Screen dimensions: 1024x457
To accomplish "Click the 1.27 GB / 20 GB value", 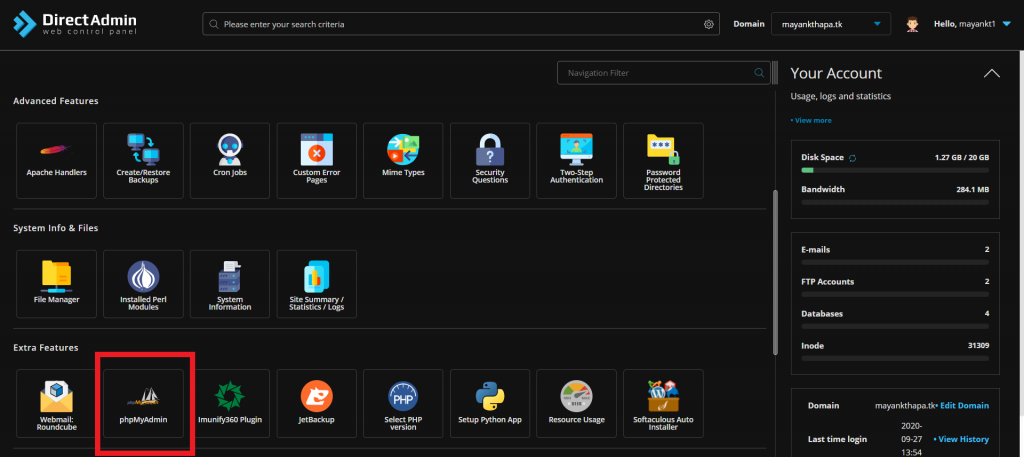I will pos(962,158).
